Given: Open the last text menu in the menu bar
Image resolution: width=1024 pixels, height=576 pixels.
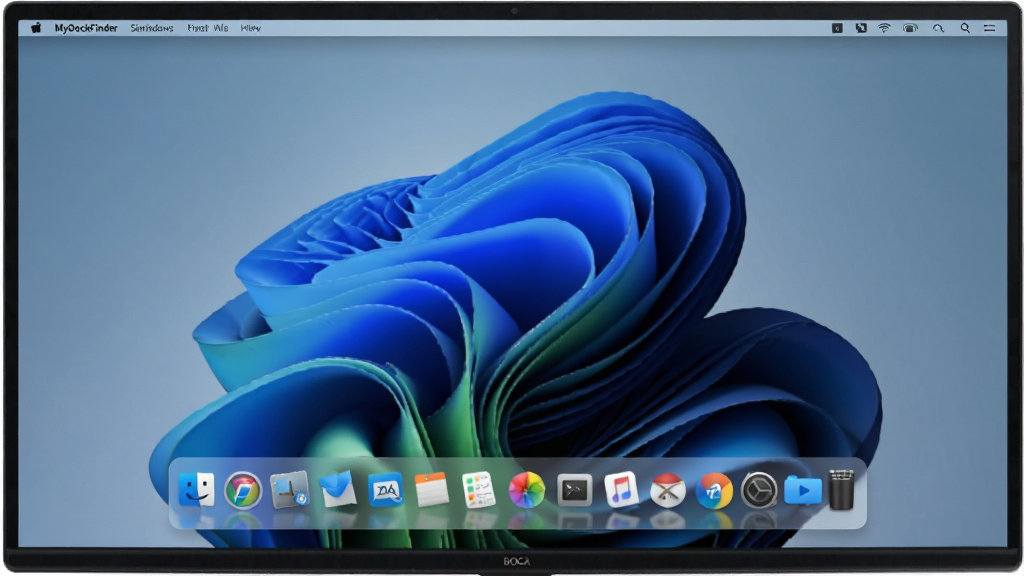Looking at the screenshot, I should (250, 28).
